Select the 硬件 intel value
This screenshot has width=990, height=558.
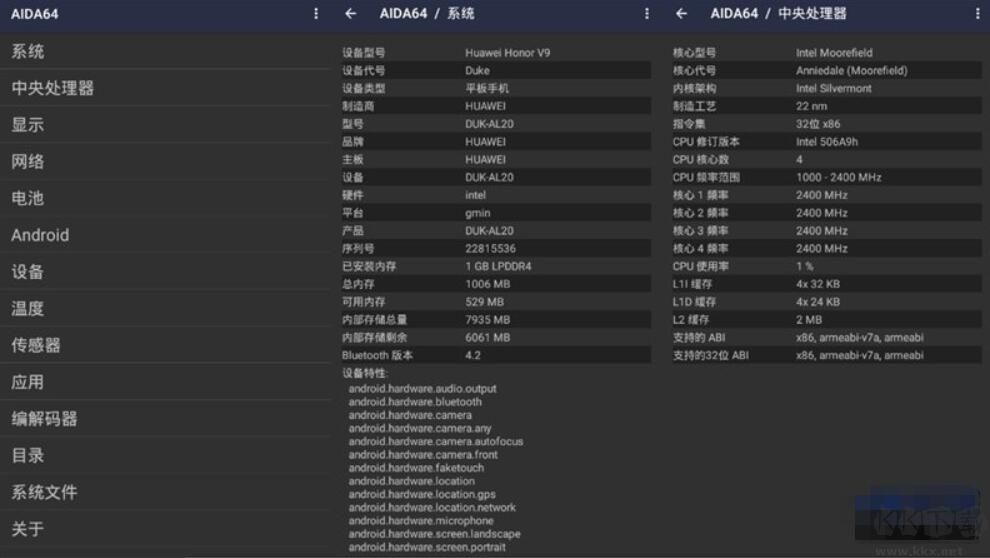(475, 195)
